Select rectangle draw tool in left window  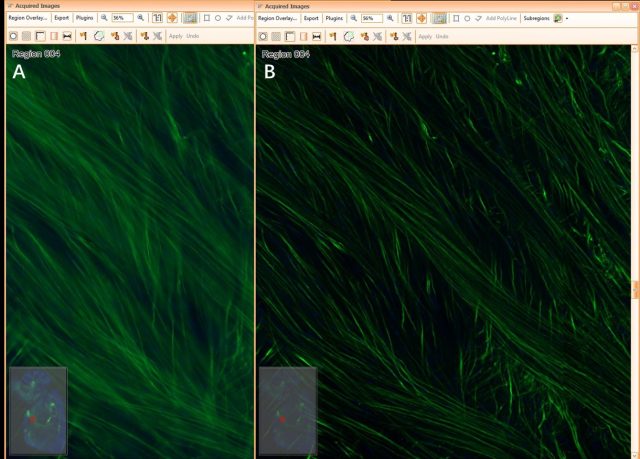pos(207,18)
